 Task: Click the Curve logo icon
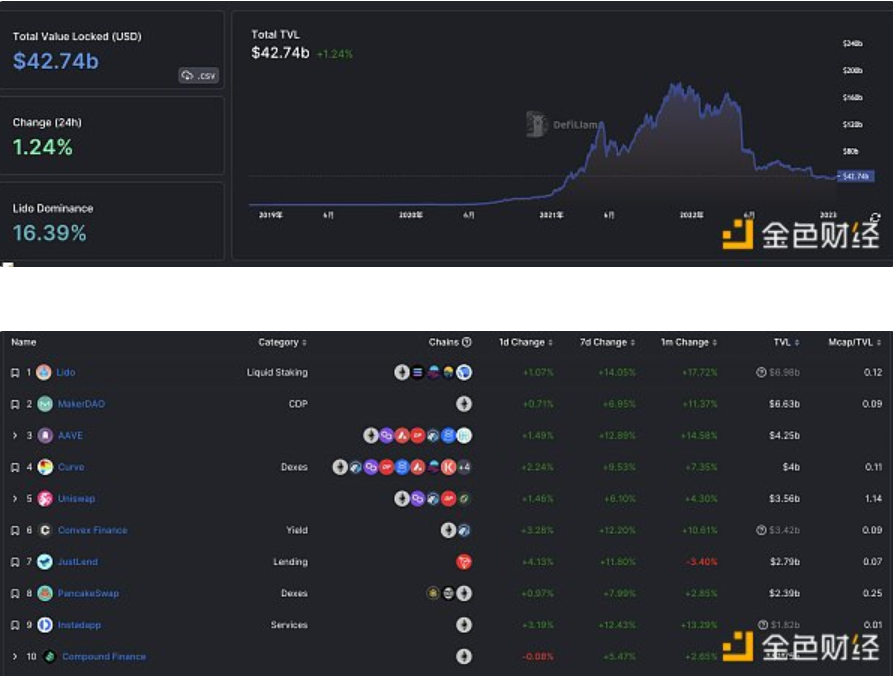coord(45,468)
